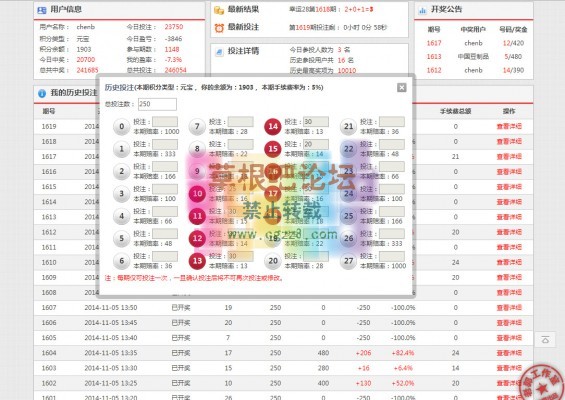Select number ball 26
This screenshot has height=400, width=565.
pos(348,238)
